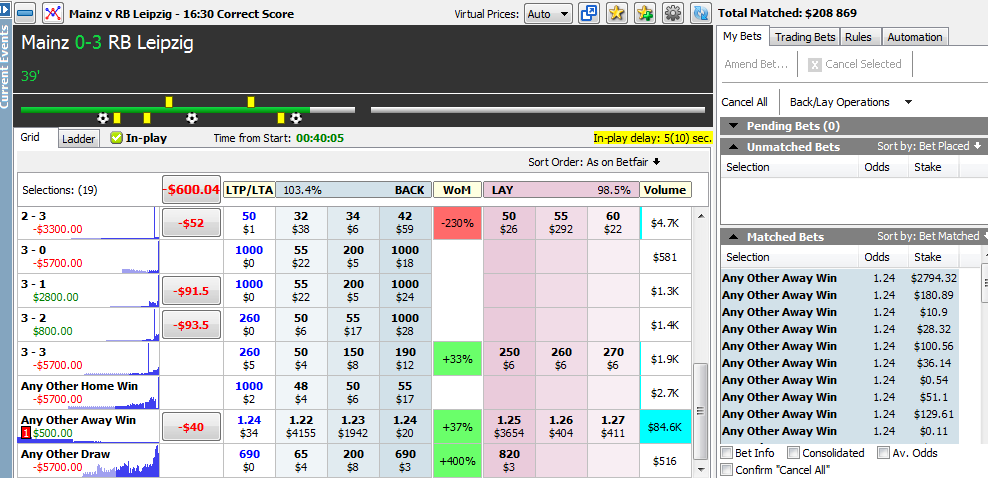The height and width of the screenshot is (478, 988).
Task: Click the Amend Bet... button
Action: 756,64
